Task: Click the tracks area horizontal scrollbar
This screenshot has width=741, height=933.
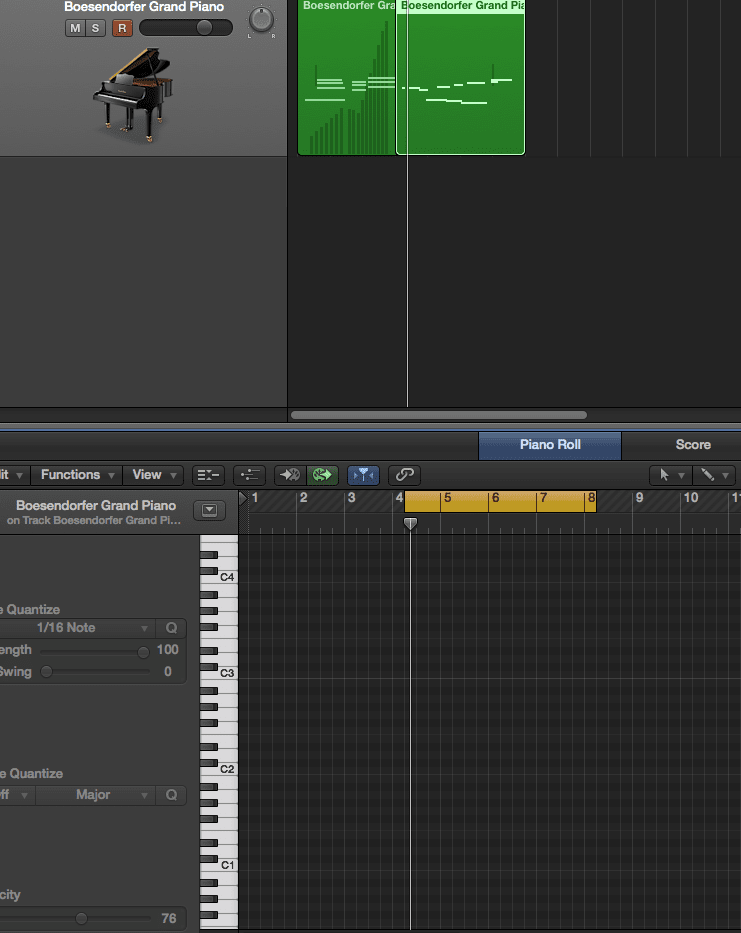Action: [439, 415]
